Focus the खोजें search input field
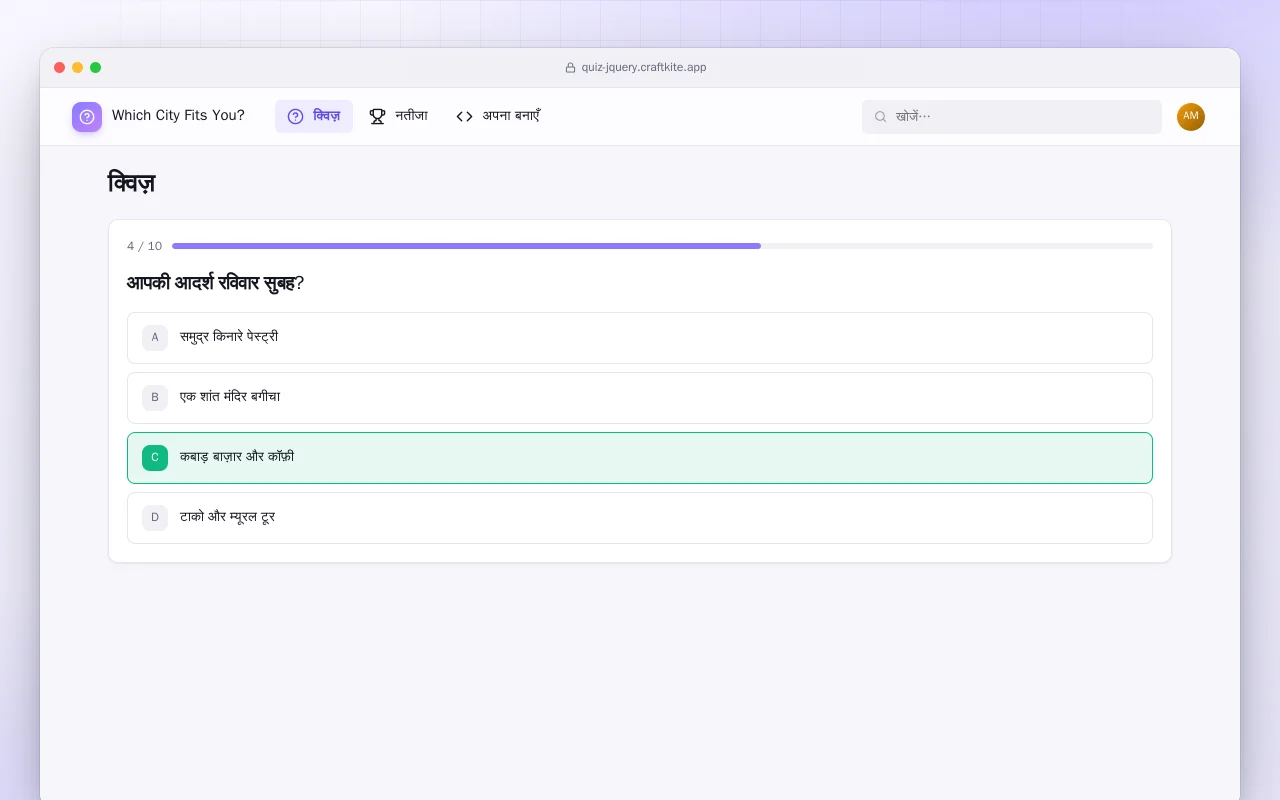Image resolution: width=1280 pixels, height=800 pixels. point(1012,117)
